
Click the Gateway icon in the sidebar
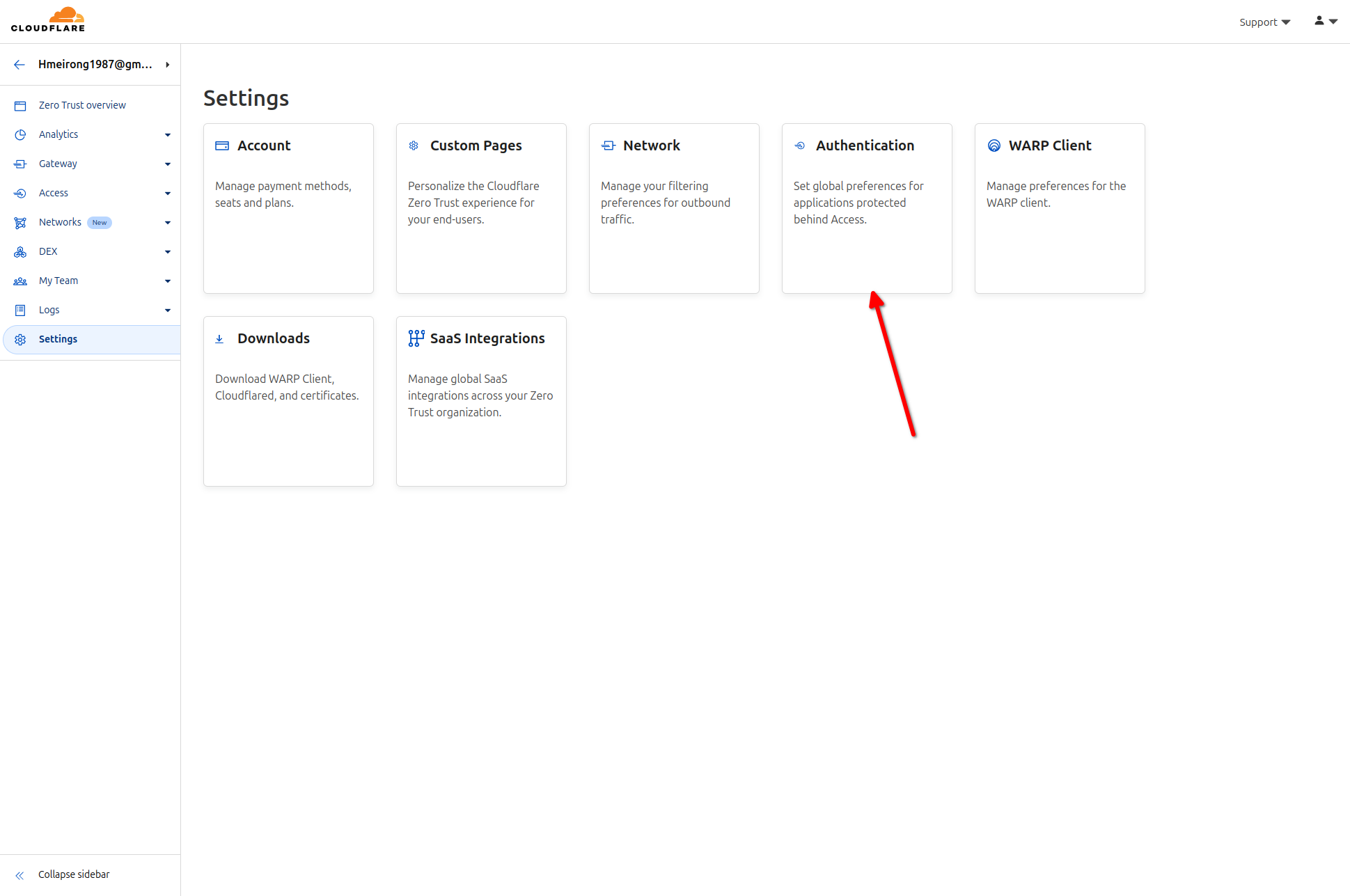click(20, 164)
